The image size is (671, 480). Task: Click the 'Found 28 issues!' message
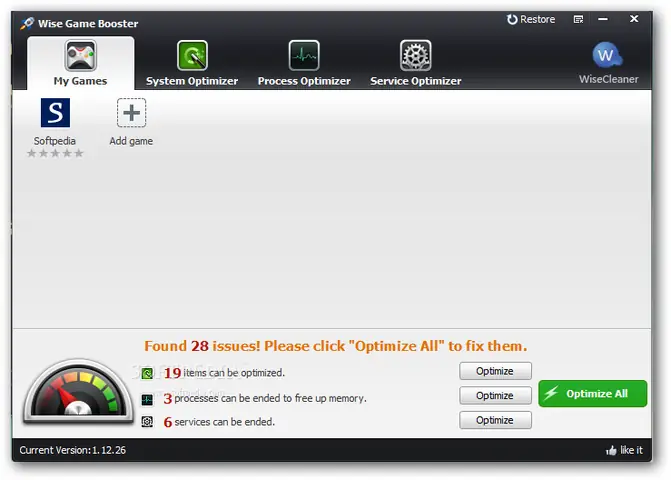pyautogui.click(x=336, y=346)
